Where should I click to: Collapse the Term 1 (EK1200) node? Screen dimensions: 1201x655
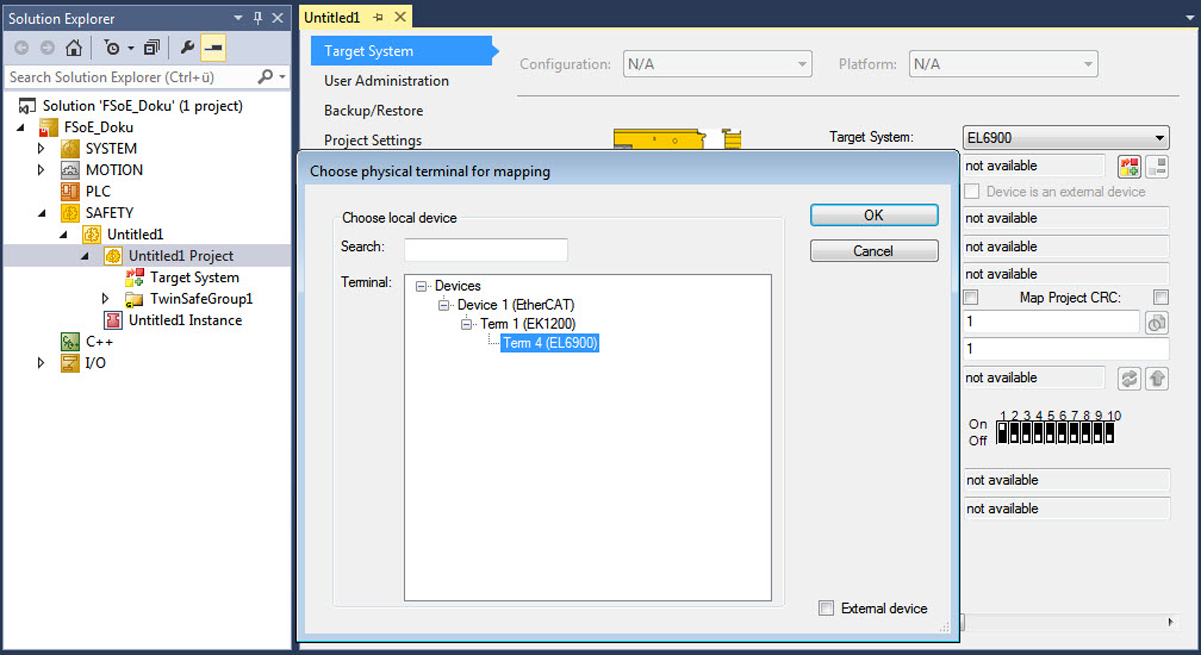point(466,324)
